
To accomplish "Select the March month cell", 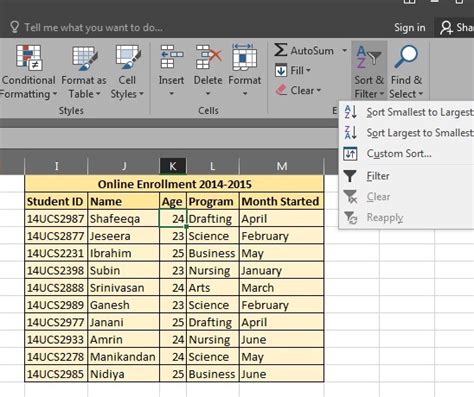I will [x=282, y=288].
